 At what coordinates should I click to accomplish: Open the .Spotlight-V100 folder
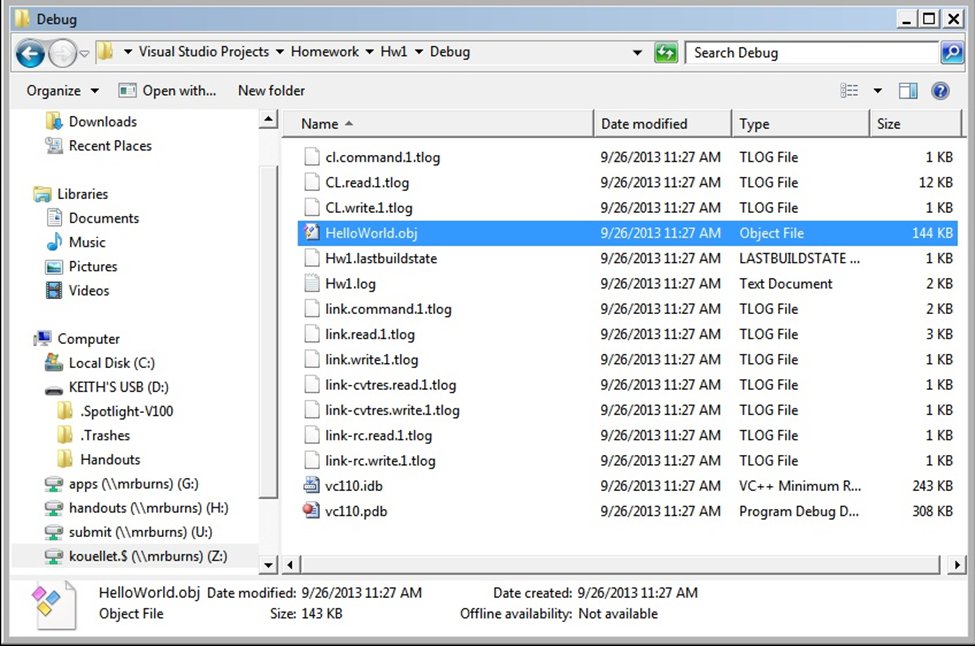tap(116, 412)
